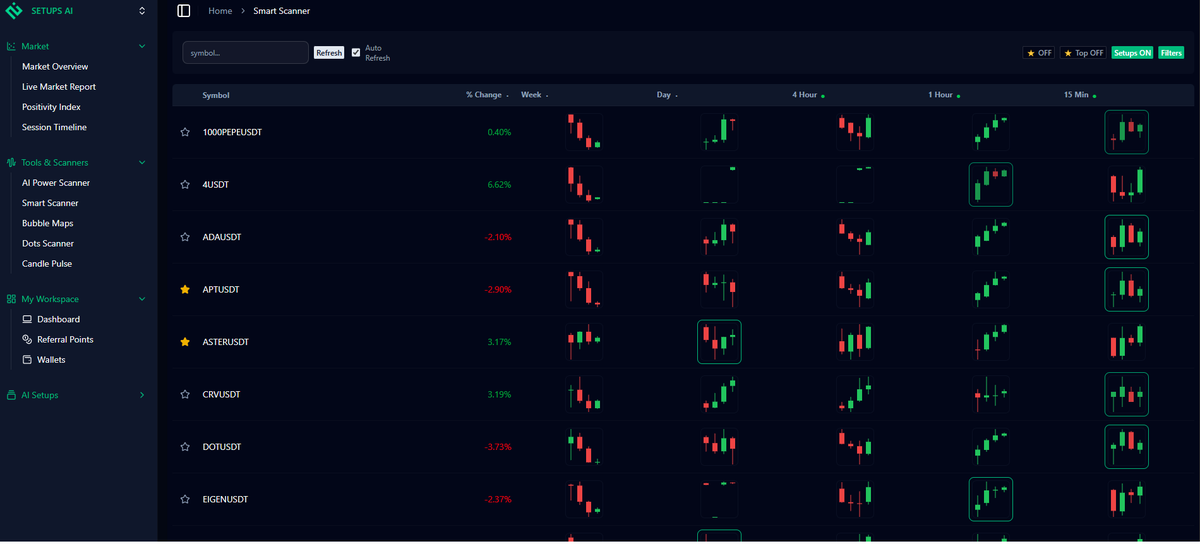Image resolution: width=1200 pixels, height=546 pixels.
Task: Star the CRVUSDT symbol
Action: click(x=184, y=394)
